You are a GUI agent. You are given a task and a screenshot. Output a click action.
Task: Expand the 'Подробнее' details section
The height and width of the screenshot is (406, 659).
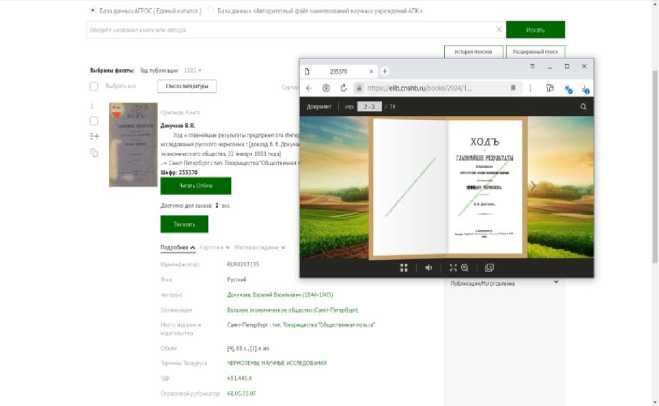coord(177,246)
